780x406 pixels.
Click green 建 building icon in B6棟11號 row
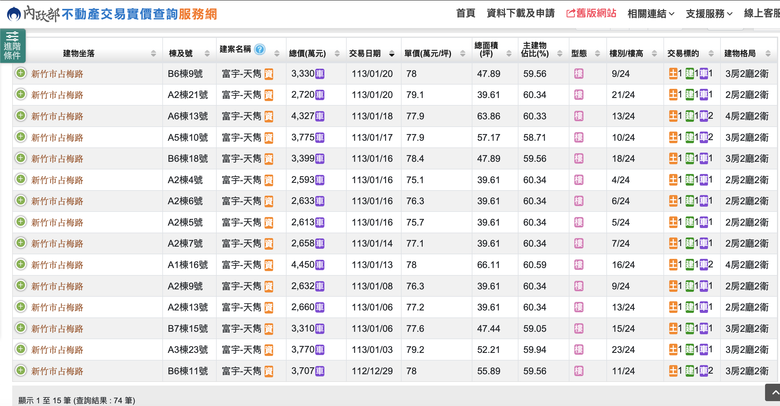689,371
